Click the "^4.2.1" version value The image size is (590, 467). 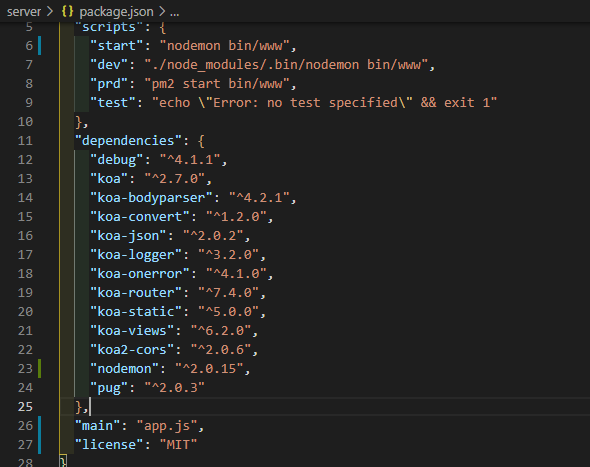(259, 198)
